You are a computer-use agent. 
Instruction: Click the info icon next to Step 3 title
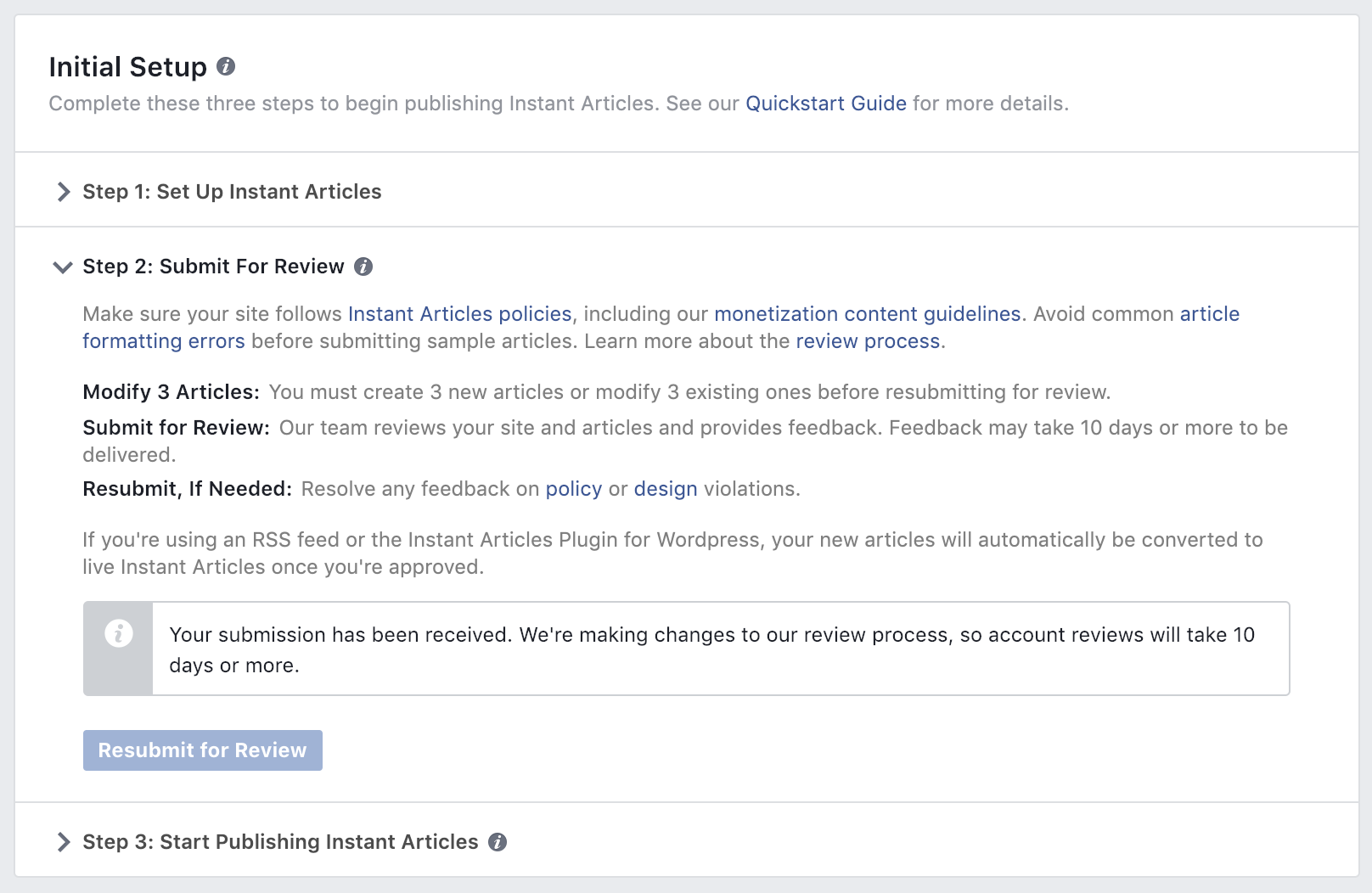498,842
